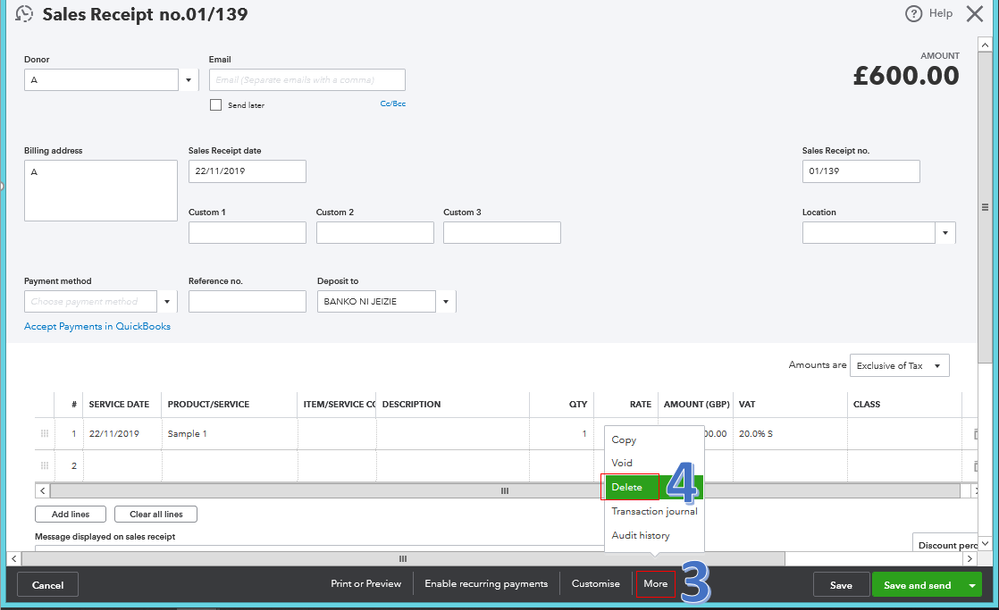Image resolution: width=999 pixels, height=610 pixels.
Task: Close the Sales Receipt window
Action: coord(974,13)
